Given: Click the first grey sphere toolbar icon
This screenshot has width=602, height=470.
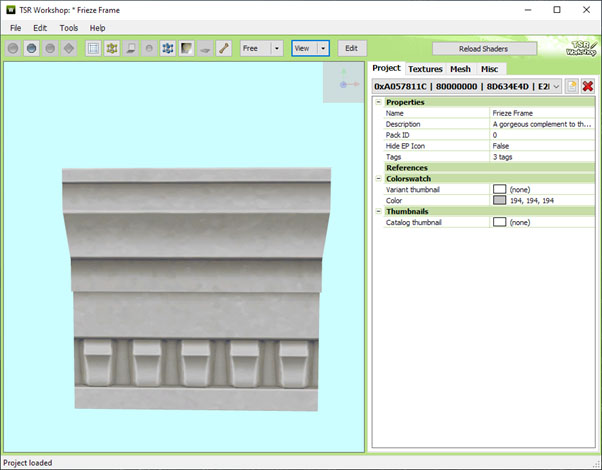Looking at the screenshot, I should click(13, 48).
